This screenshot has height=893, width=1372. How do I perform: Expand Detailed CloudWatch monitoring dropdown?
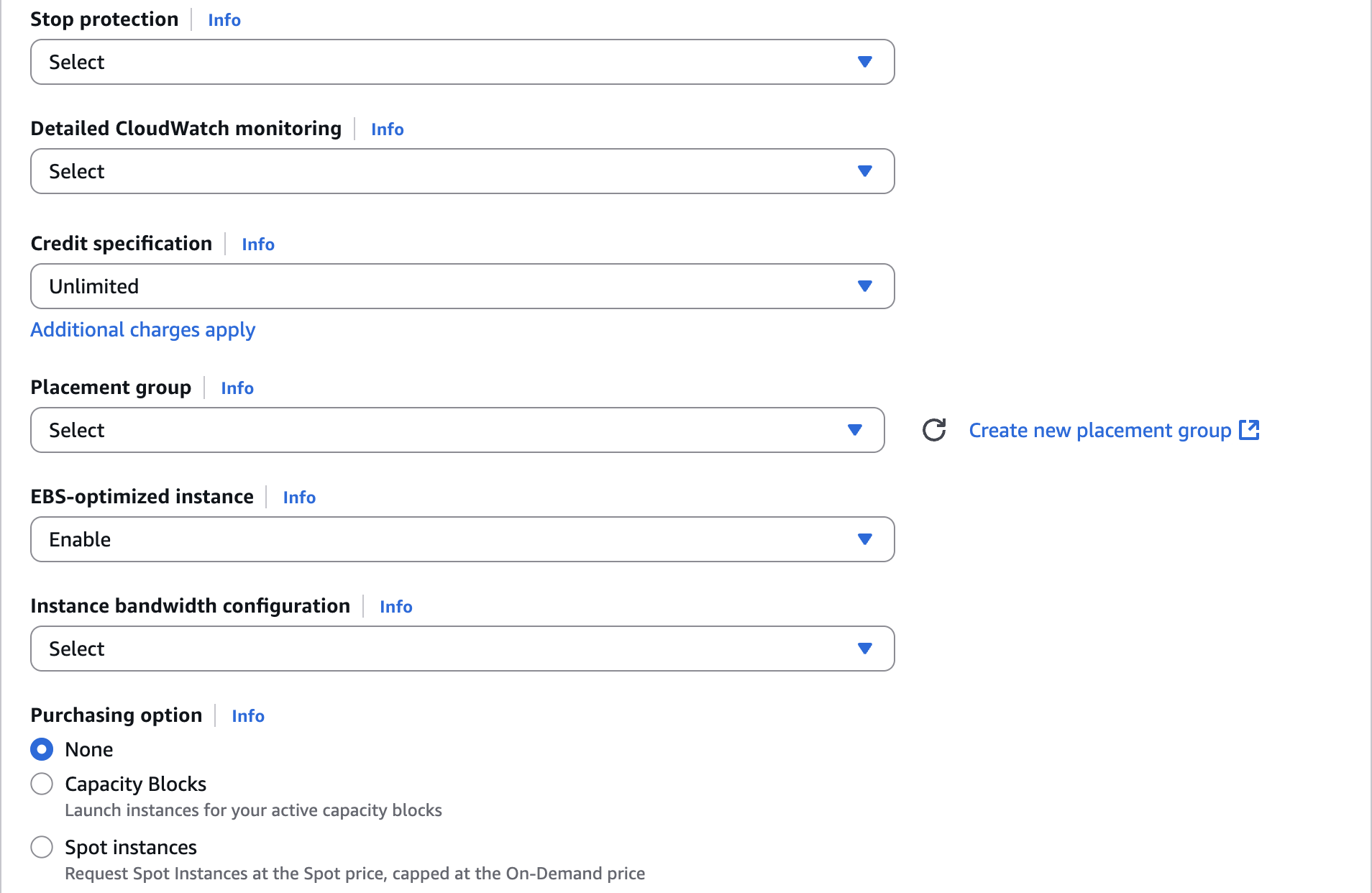[x=462, y=171]
